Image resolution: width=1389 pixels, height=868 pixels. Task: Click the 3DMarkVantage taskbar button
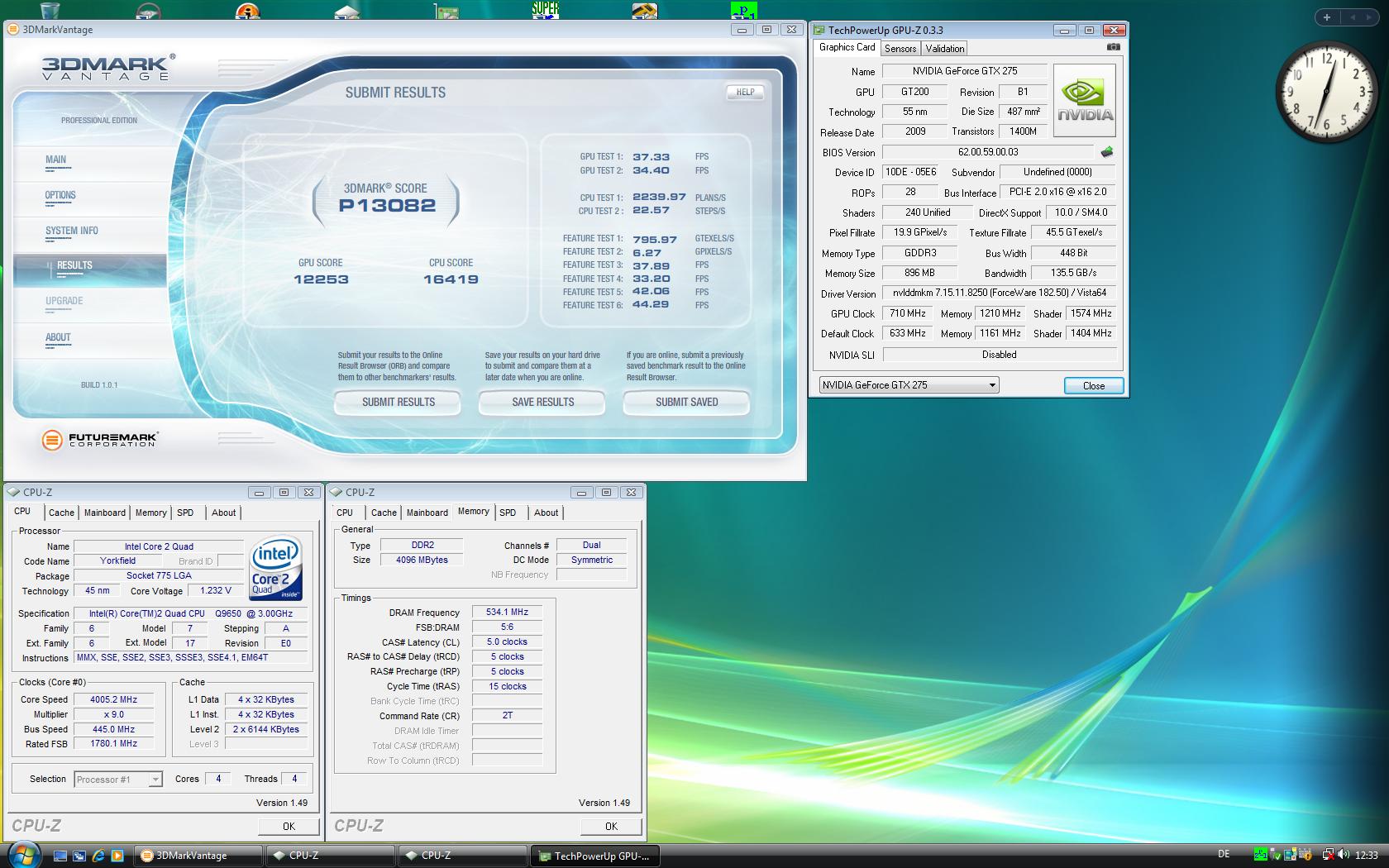click(198, 856)
